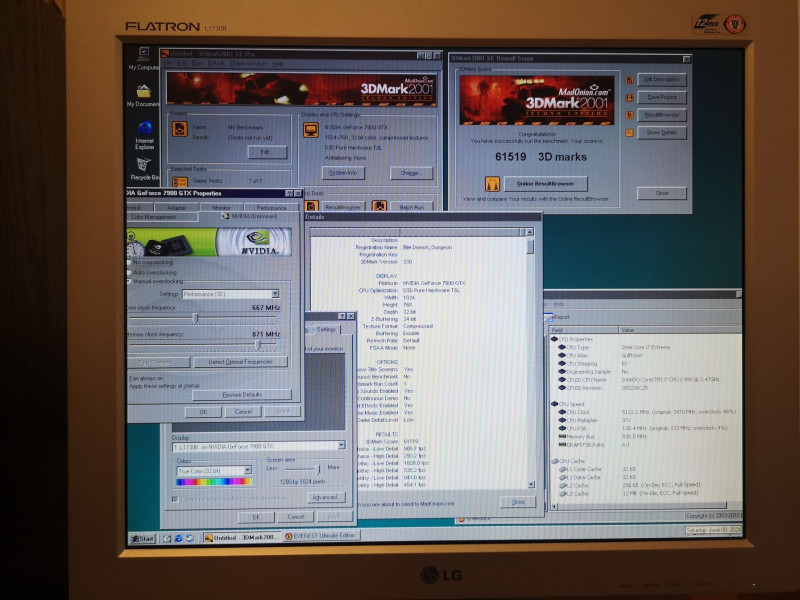Click the Selected Tests Game Tests icon
The height and width of the screenshot is (600, 800).
180,182
